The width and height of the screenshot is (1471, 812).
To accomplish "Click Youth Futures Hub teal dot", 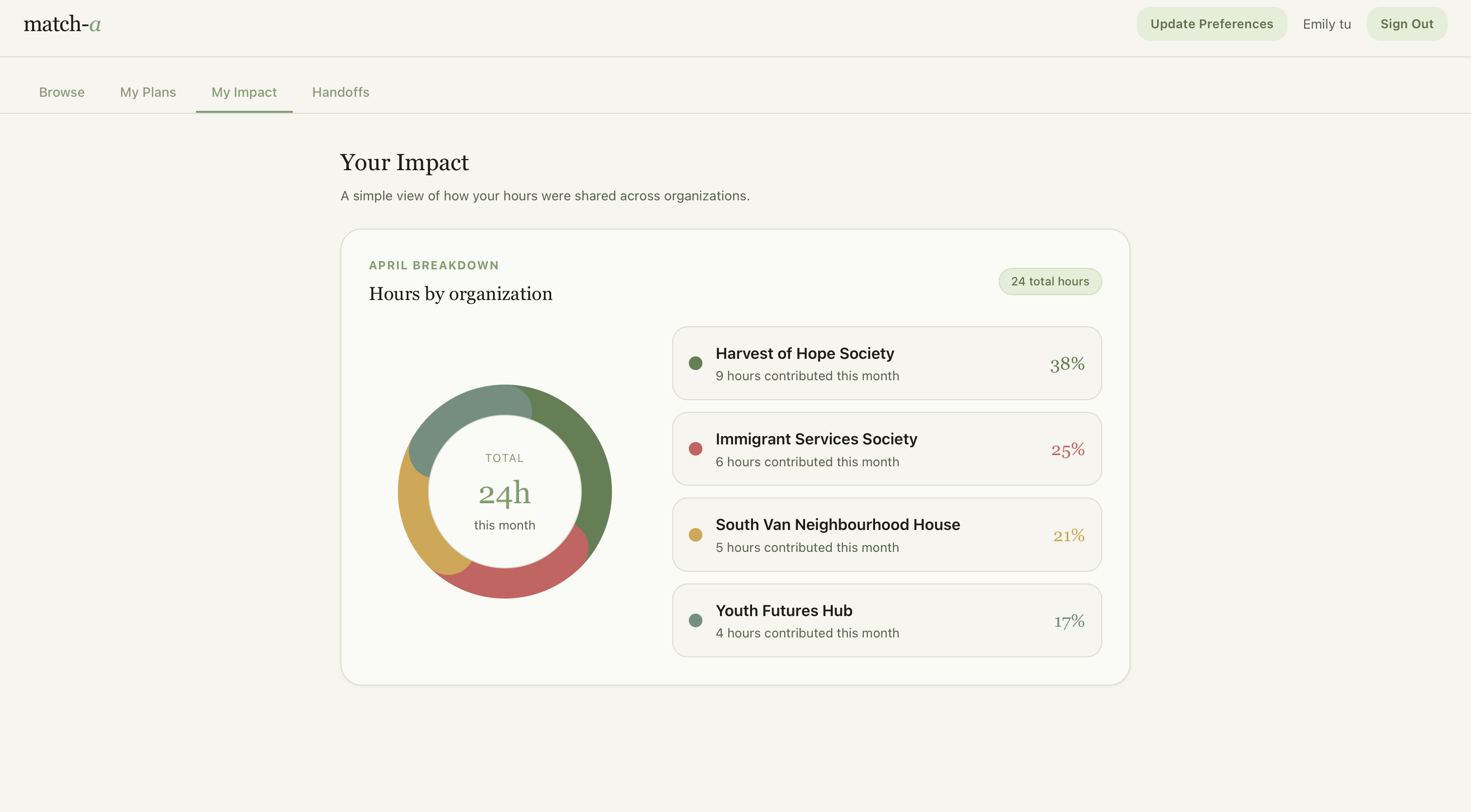I will click(x=695, y=620).
